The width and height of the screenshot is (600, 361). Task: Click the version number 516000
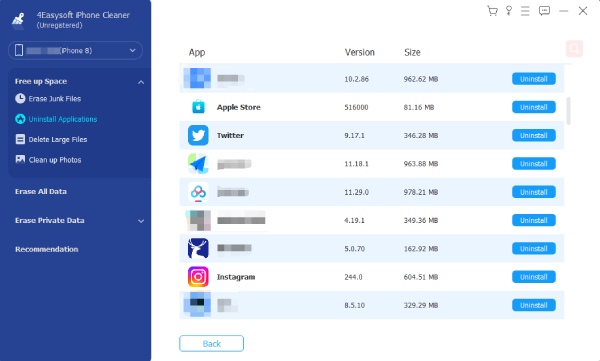tap(356, 107)
